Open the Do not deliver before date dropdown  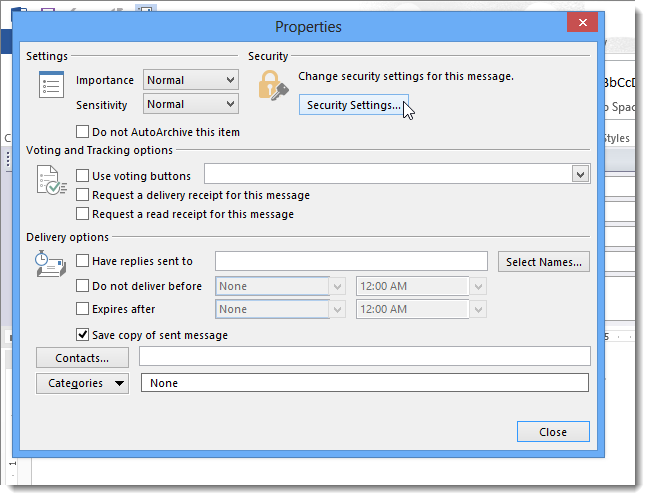[x=337, y=286]
